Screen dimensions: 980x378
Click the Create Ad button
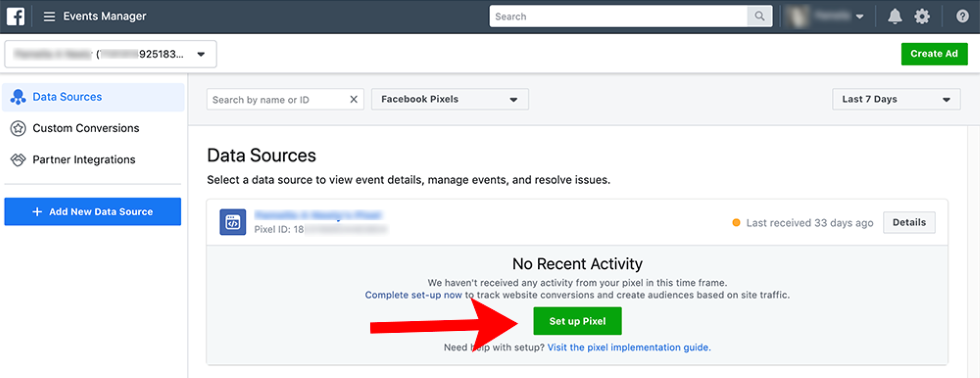tap(934, 54)
